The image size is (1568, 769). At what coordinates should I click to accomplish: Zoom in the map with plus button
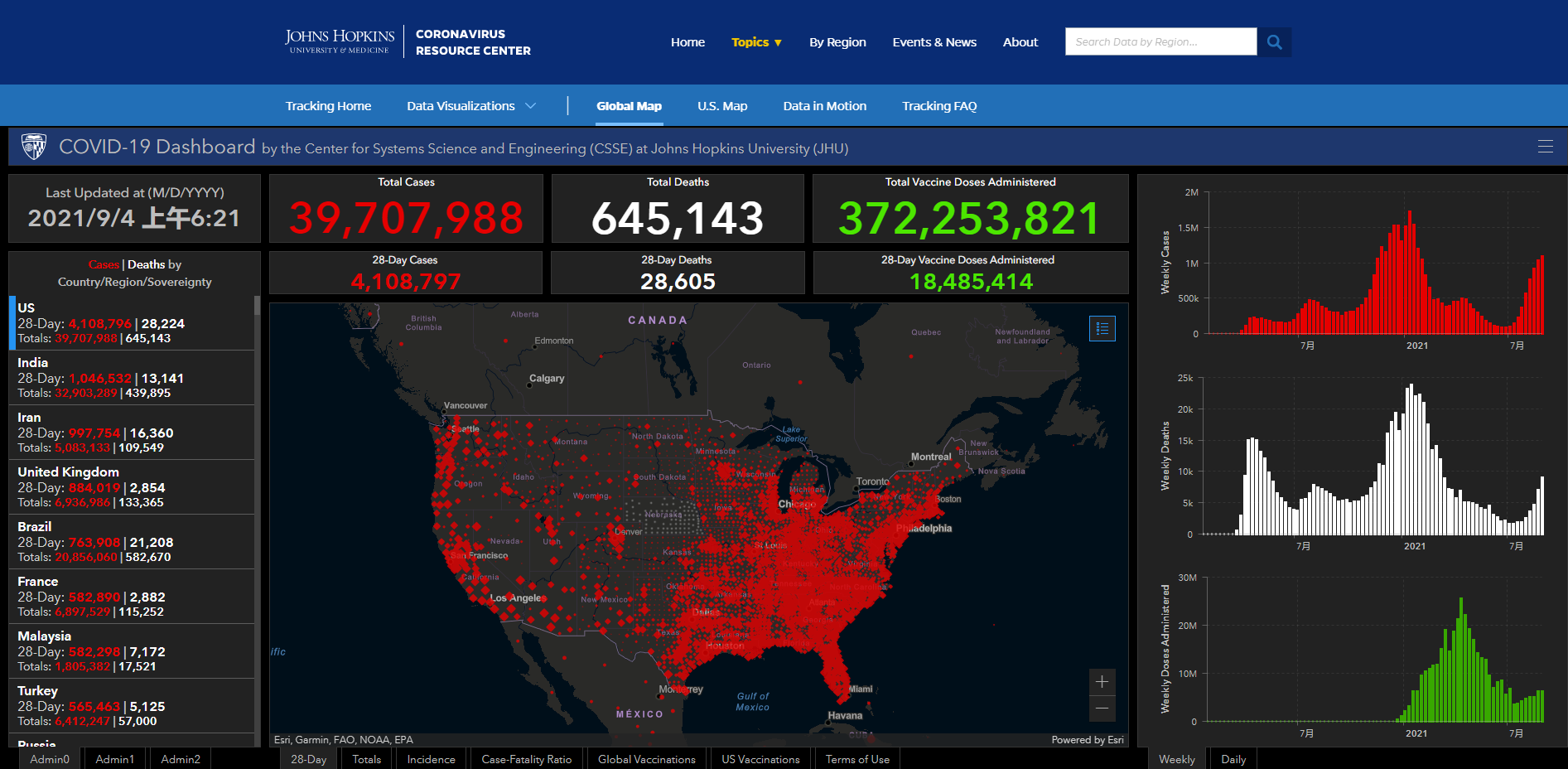click(1102, 682)
